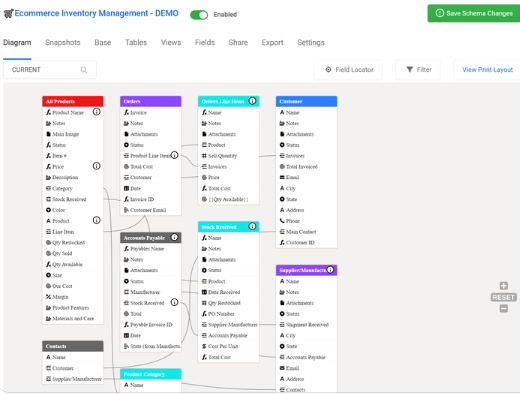
Task: Open the Tables tab
Action: click(x=136, y=42)
